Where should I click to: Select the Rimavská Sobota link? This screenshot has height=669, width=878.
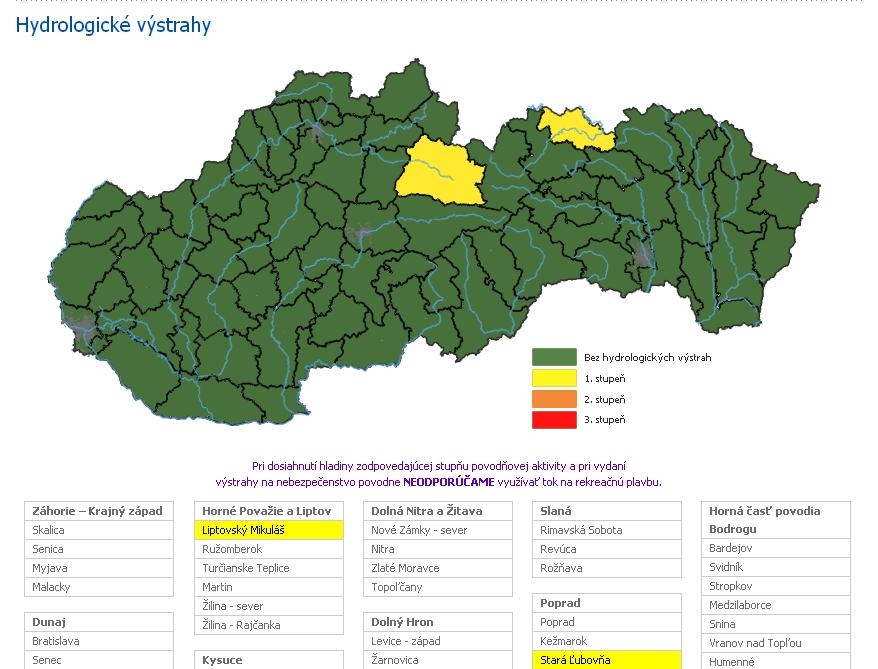pos(581,530)
